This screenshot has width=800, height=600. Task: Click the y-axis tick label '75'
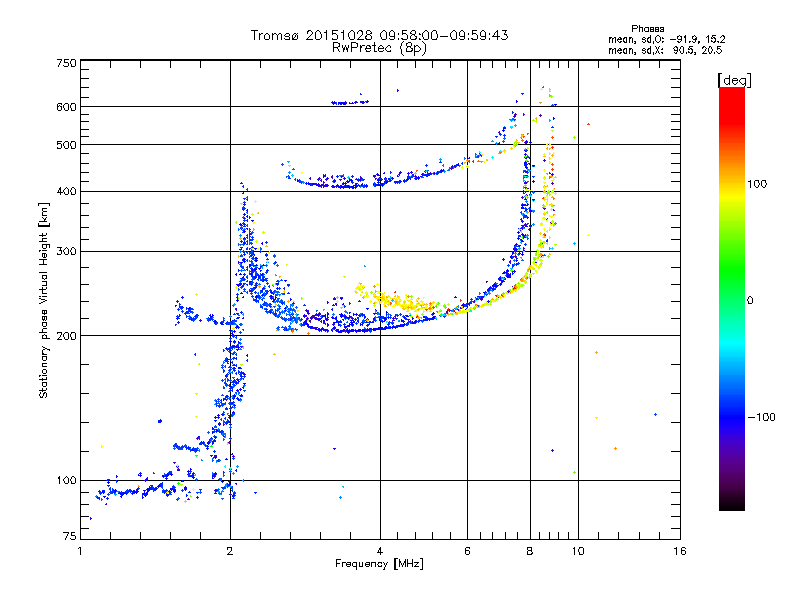coord(70,536)
